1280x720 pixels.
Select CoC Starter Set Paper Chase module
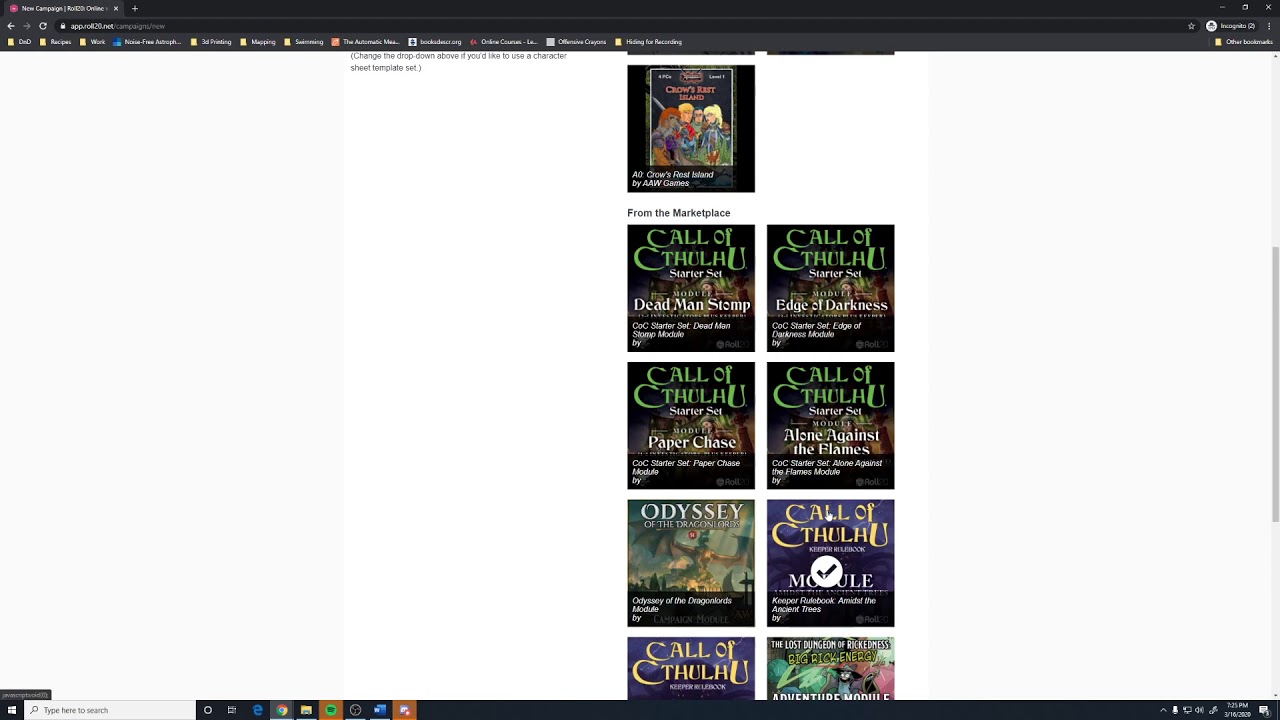(x=691, y=425)
